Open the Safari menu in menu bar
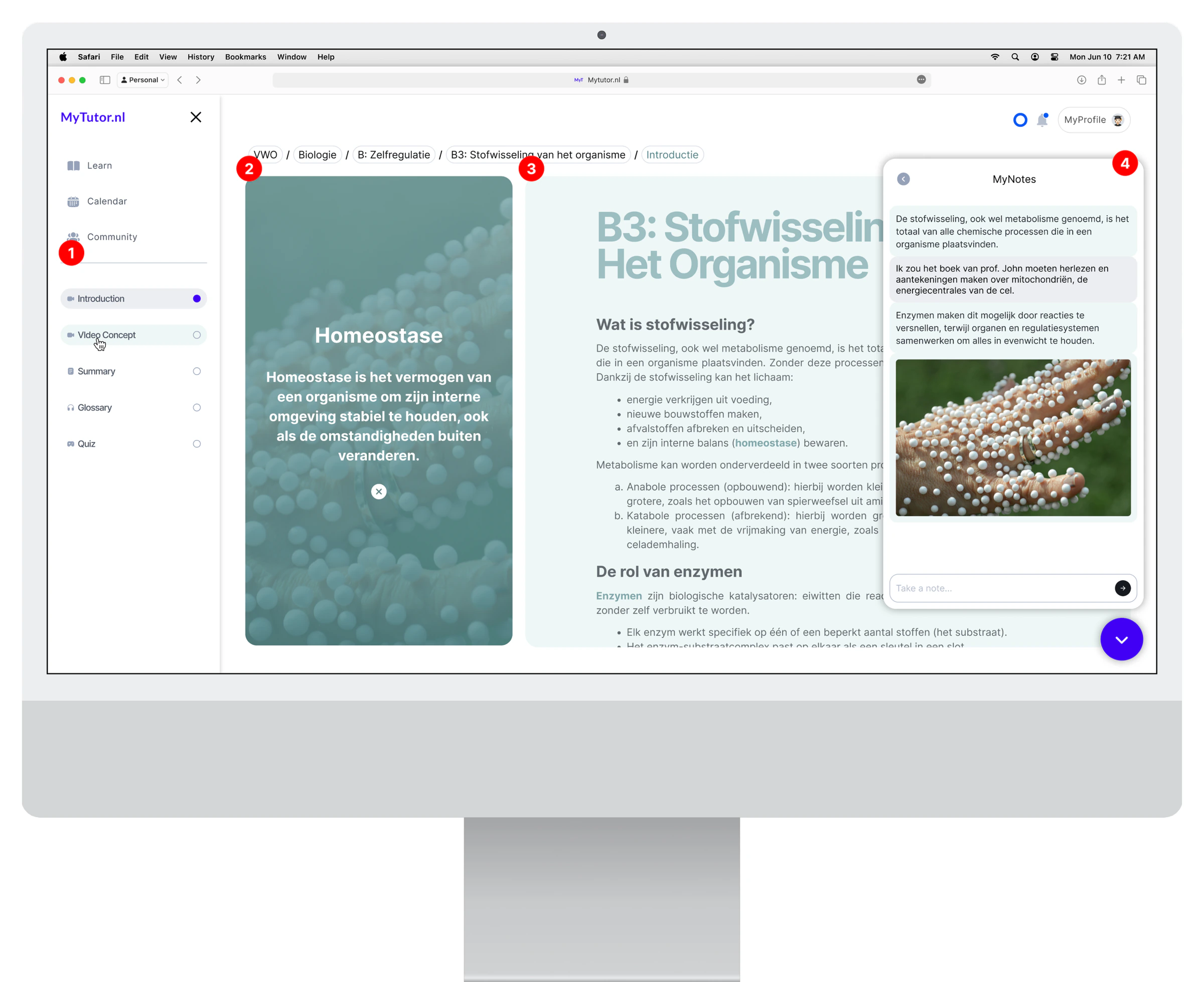This screenshot has width=1204, height=982. click(x=89, y=57)
